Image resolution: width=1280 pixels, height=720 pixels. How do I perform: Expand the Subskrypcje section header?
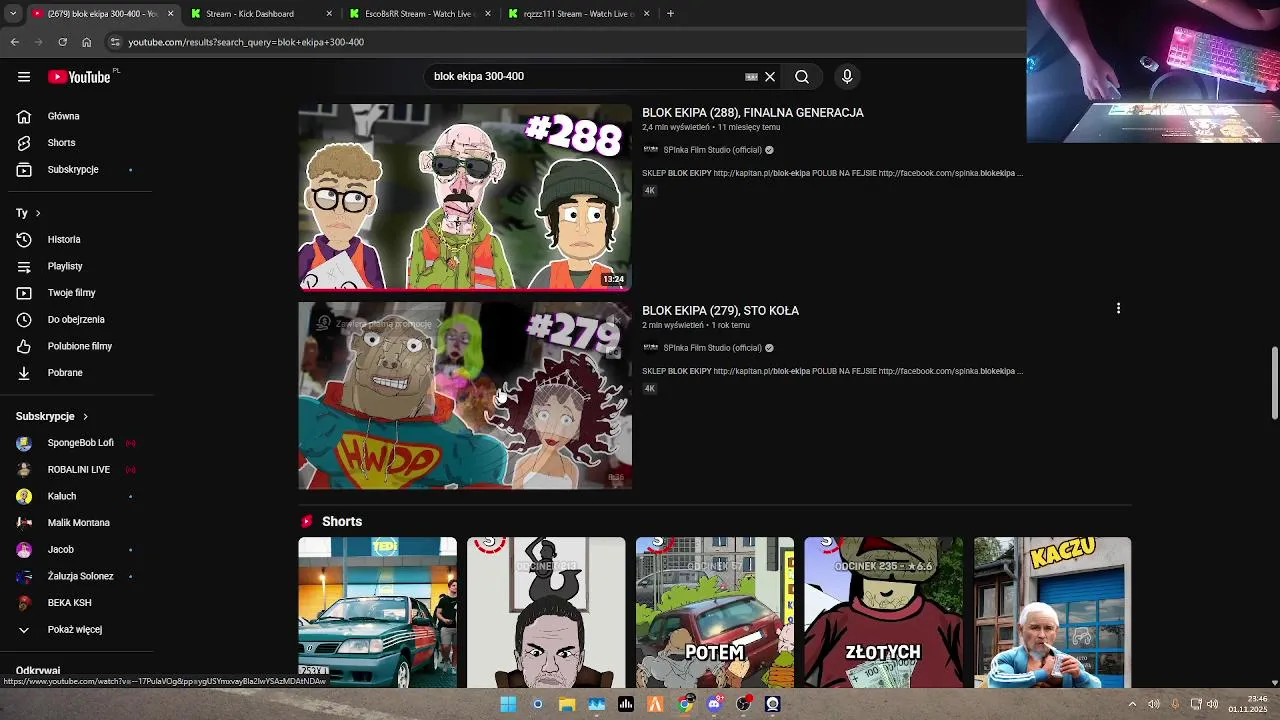(x=52, y=416)
